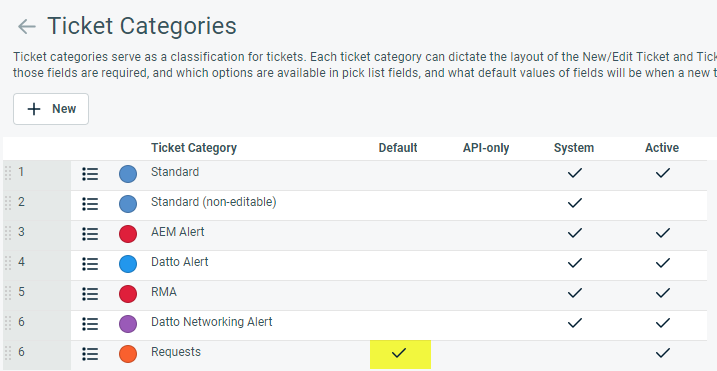Click the highlighted Default checkmark for Requests
This screenshot has height=371, width=717.
[x=399, y=353]
